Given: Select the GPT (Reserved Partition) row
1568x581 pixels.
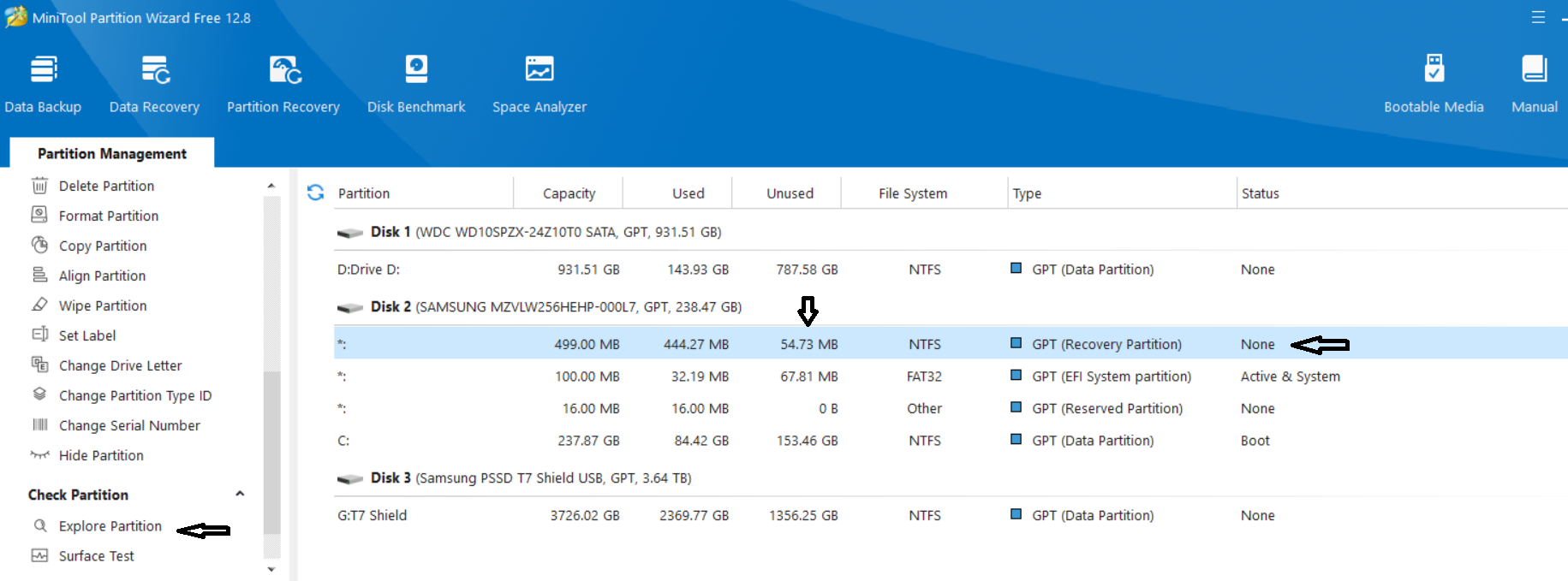Looking at the screenshot, I should 951,409.
